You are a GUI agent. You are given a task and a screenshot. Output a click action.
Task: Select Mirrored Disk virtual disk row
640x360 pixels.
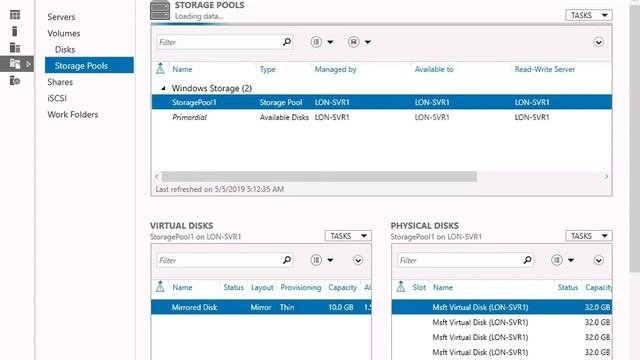click(x=261, y=307)
